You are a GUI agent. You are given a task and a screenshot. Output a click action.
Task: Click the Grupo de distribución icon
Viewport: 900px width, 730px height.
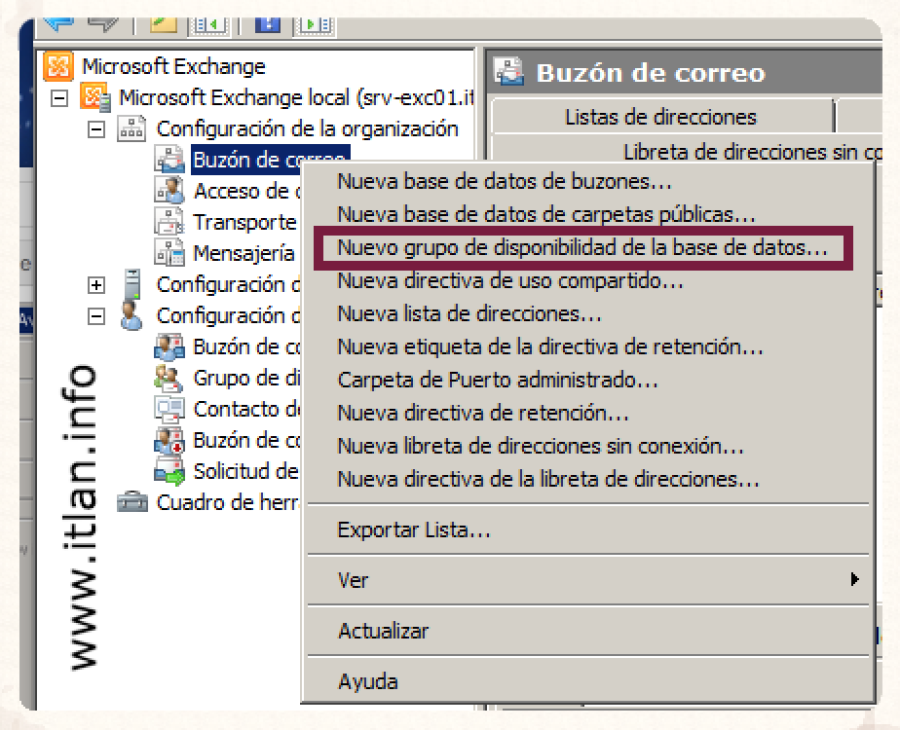click(169, 378)
